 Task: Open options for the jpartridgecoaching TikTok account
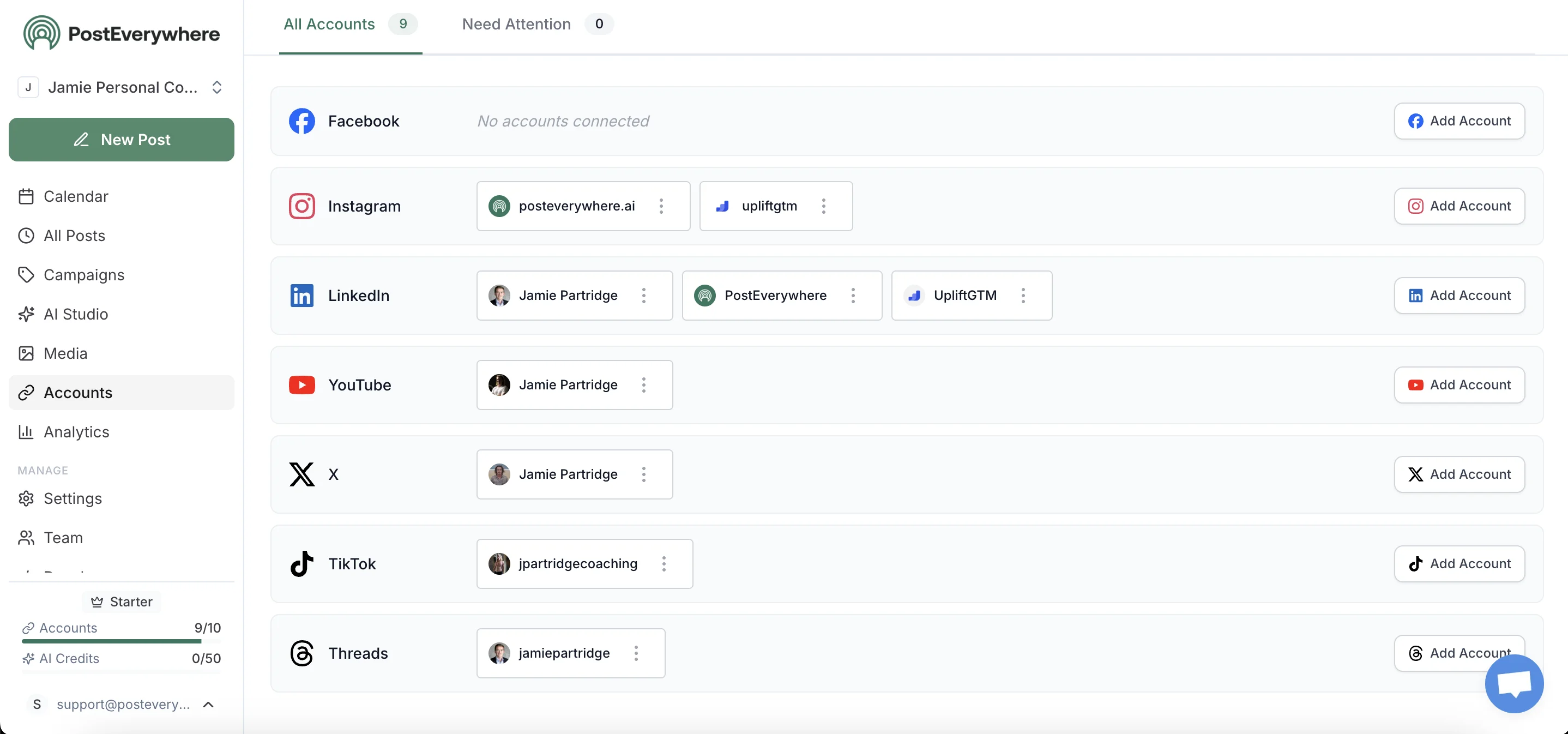(664, 563)
